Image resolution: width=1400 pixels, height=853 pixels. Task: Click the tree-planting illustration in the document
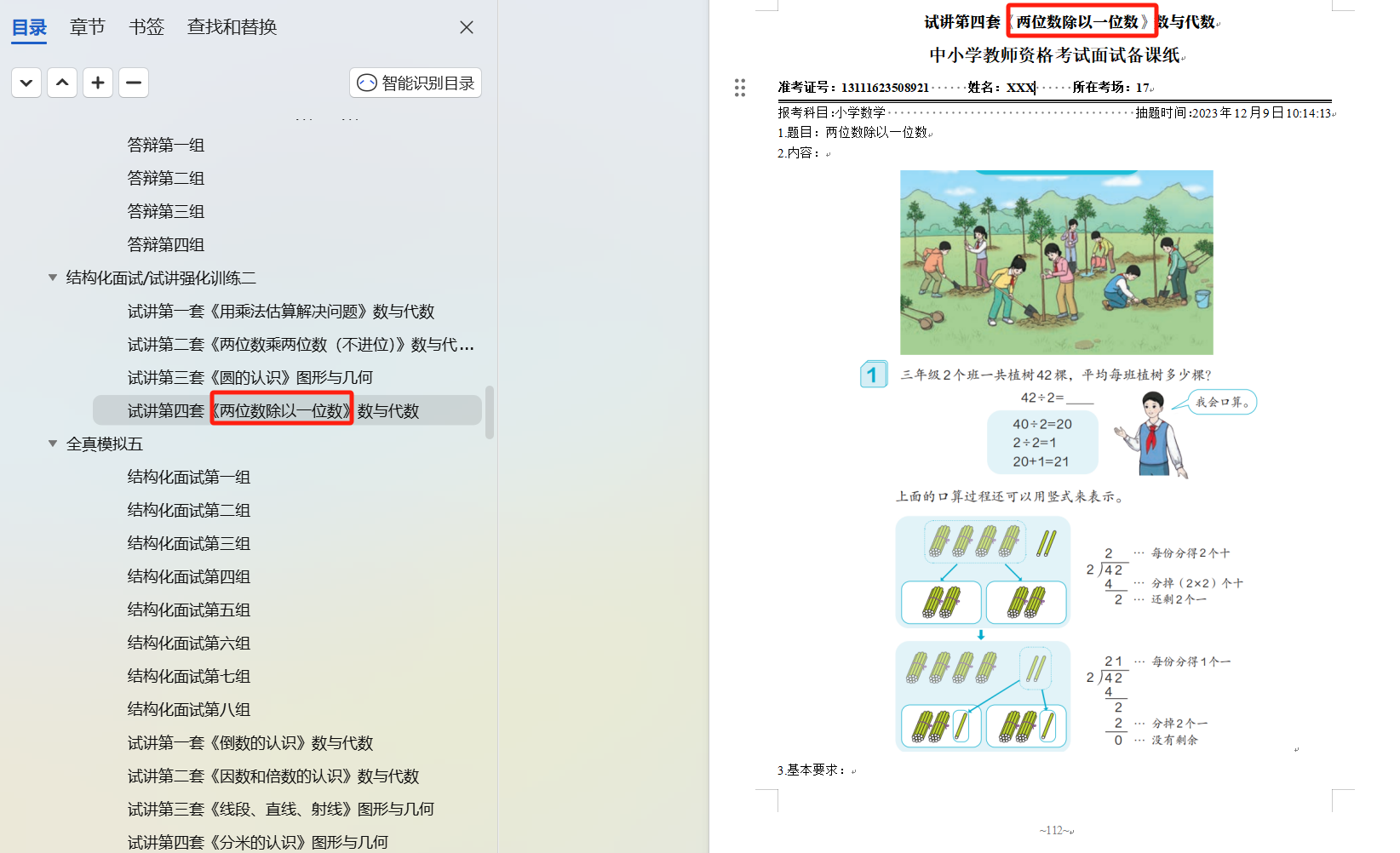pyautogui.click(x=1056, y=262)
